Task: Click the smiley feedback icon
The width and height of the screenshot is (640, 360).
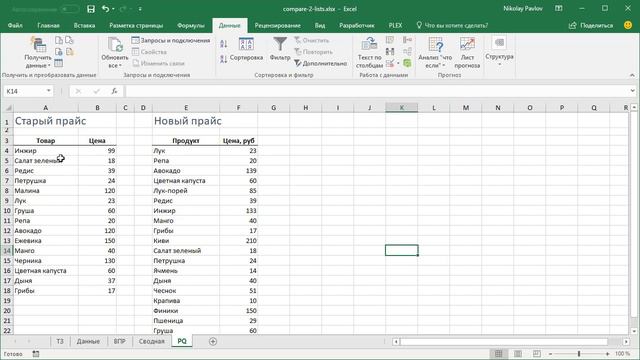Action: pyautogui.click(x=628, y=25)
